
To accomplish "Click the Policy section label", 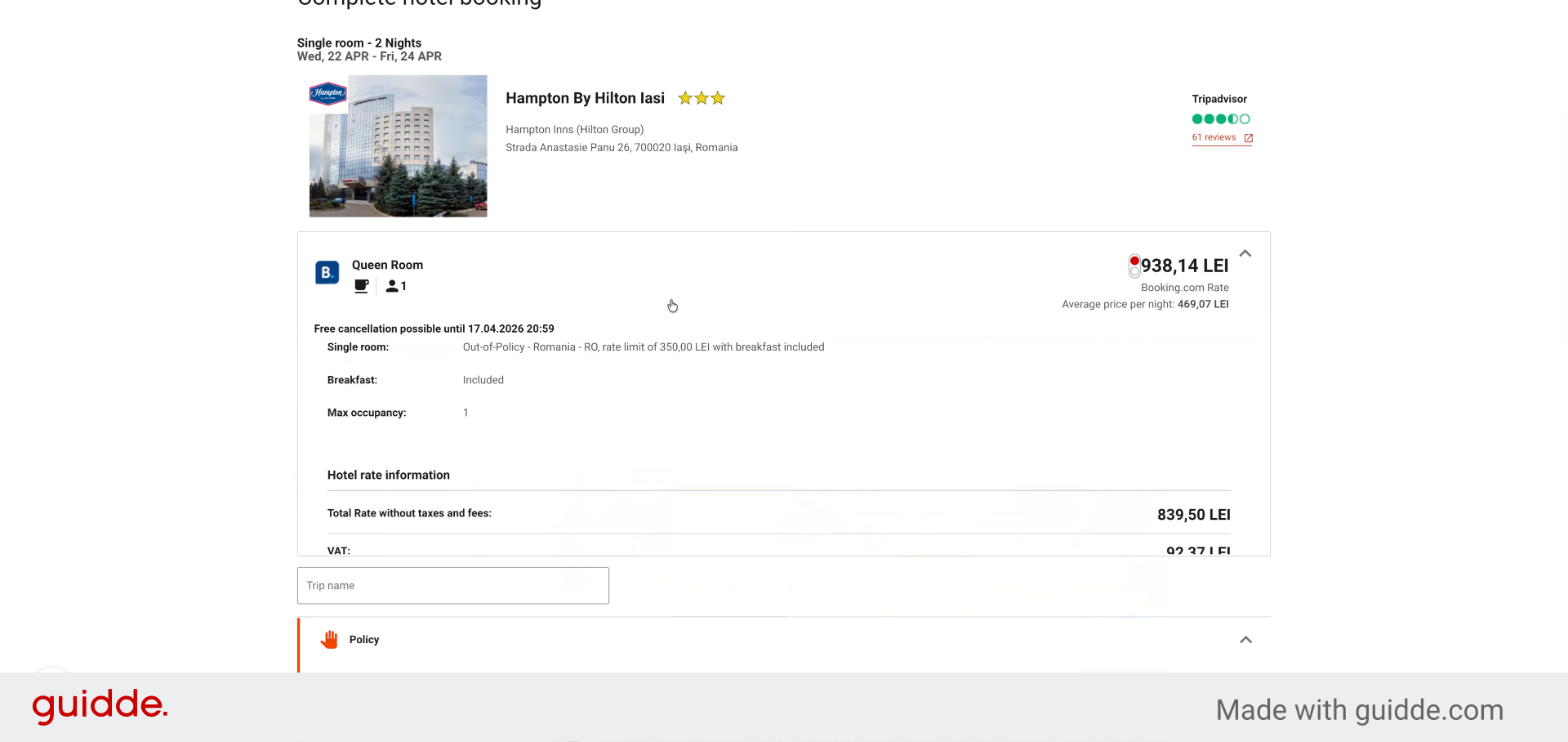I will tap(364, 640).
